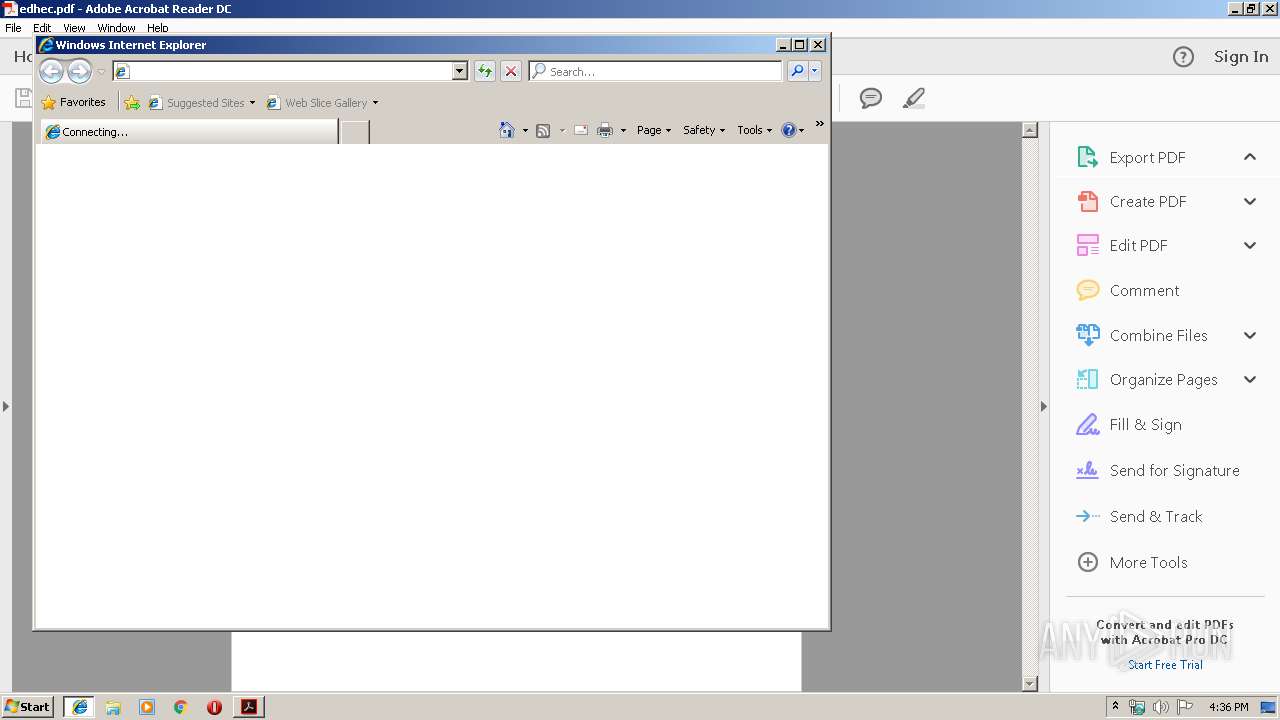Image resolution: width=1280 pixels, height=720 pixels.
Task: Expand the left navigation pane arrow
Action: [6, 406]
